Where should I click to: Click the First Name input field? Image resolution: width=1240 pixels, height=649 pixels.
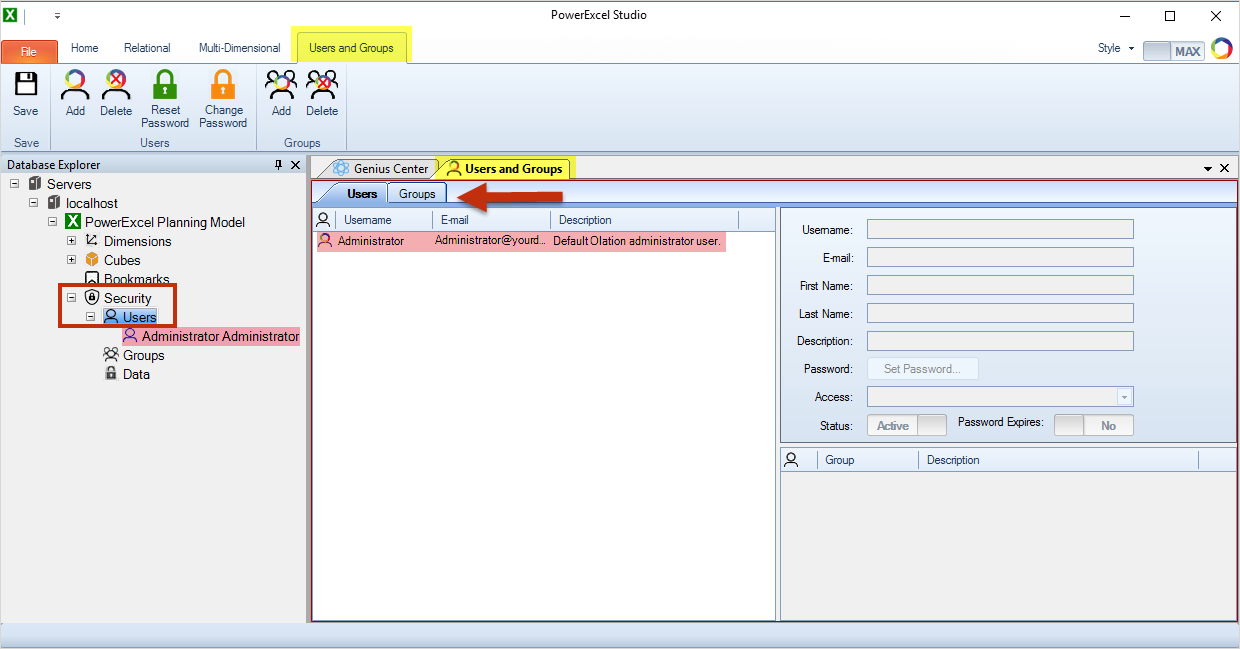(1000, 286)
